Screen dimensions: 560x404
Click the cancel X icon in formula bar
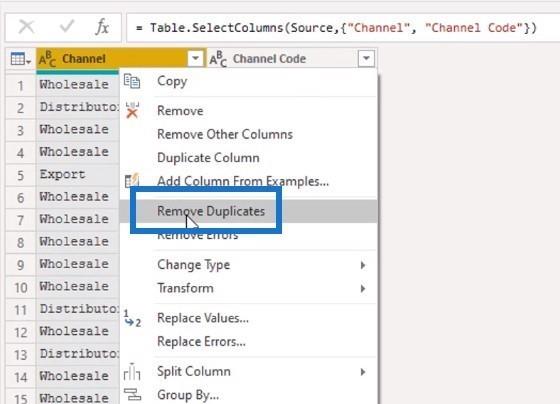pyautogui.click(x=26, y=27)
